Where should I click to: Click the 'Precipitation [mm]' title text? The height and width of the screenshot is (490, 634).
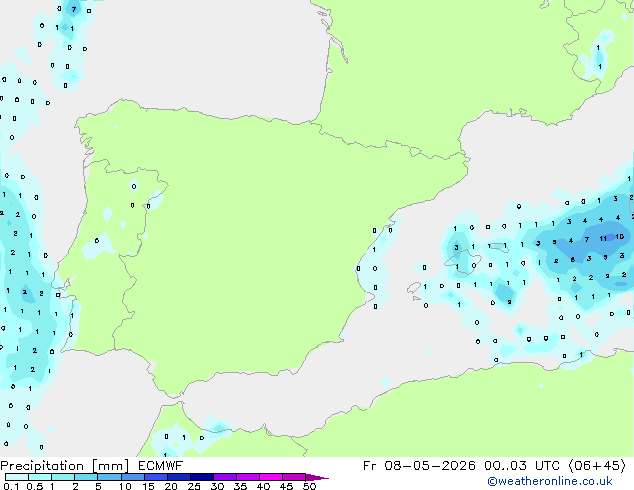pos(65,466)
